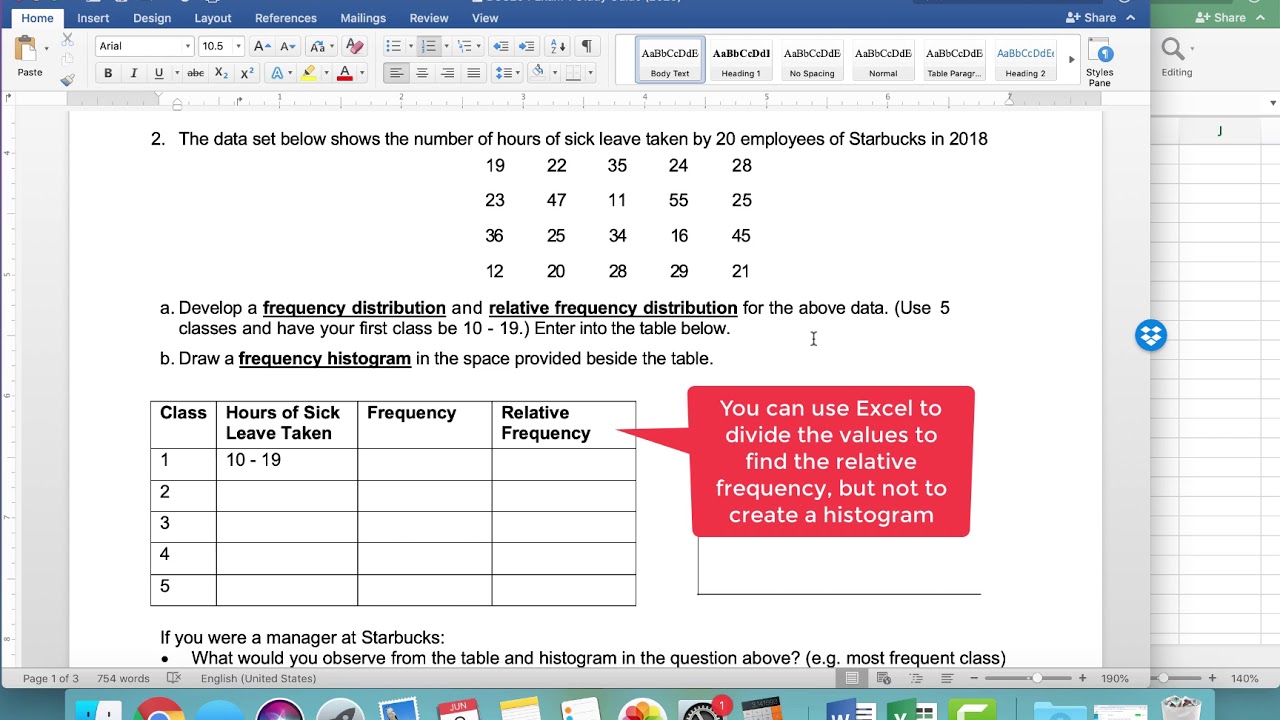This screenshot has height=720, width=1280.
Task: Switch to Web Layout view in status bar
Action: (x=884, y=678)
